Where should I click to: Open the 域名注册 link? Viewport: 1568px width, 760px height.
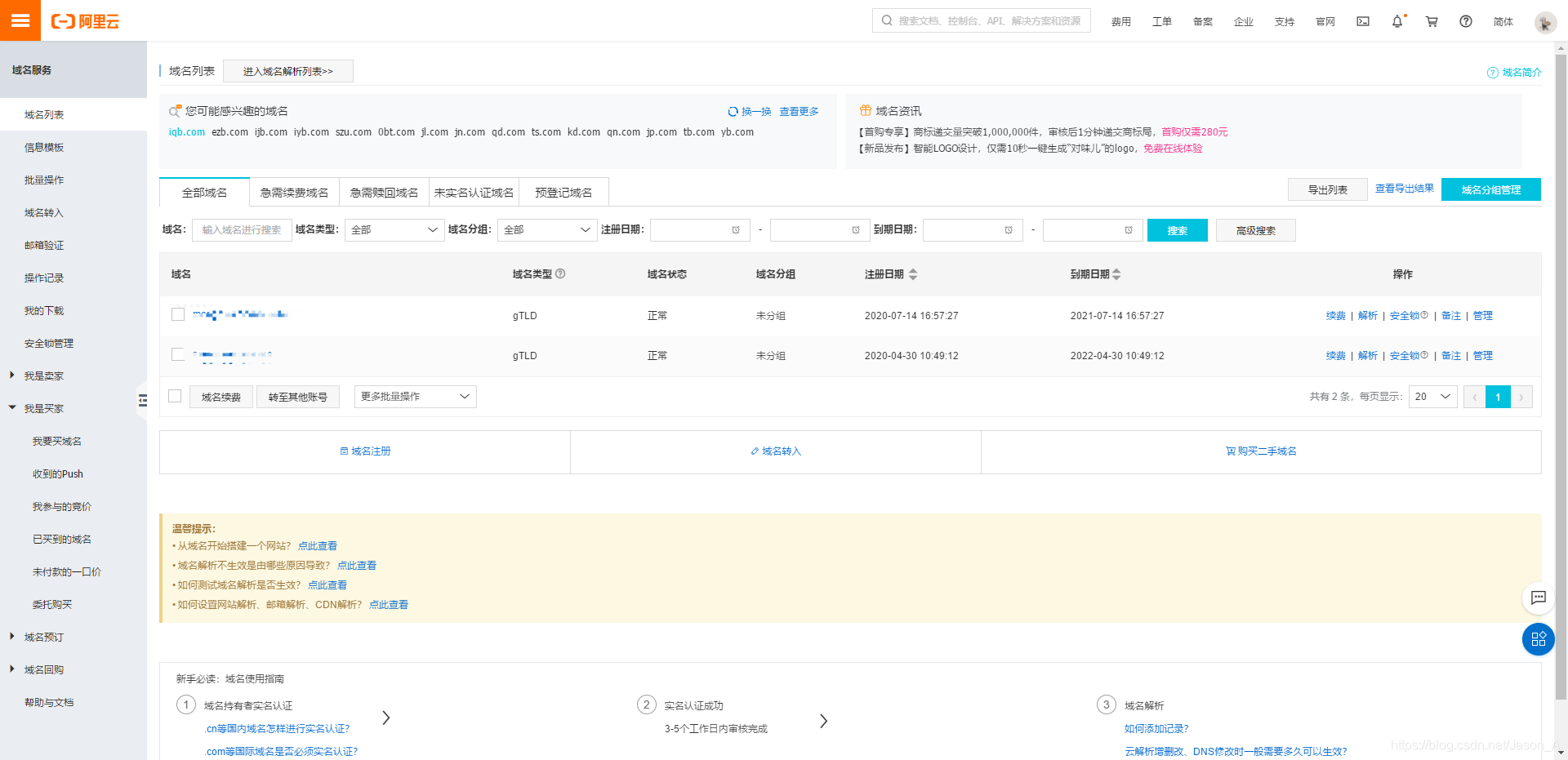365,451
